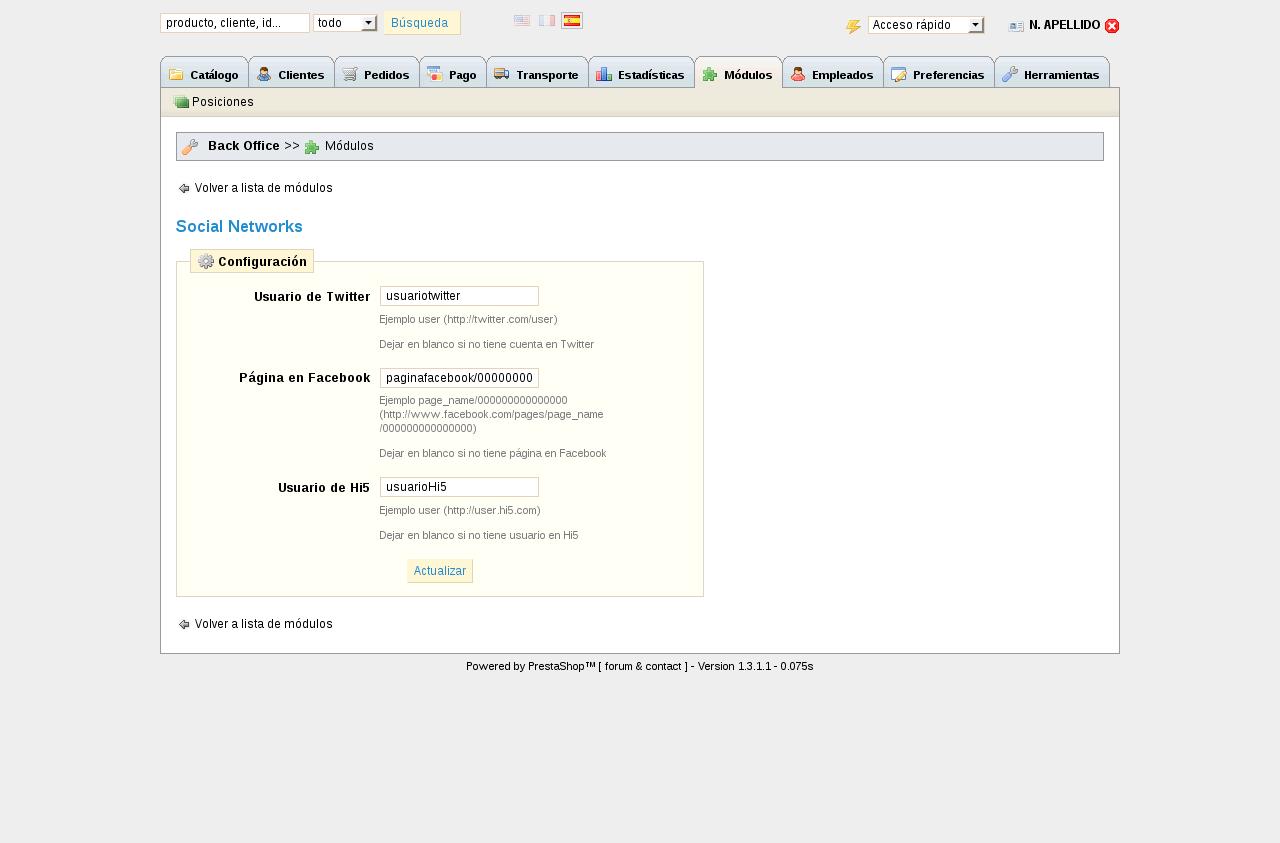Open the Transporte tab
Screen dimensions: 1280x843
point(537,73)
